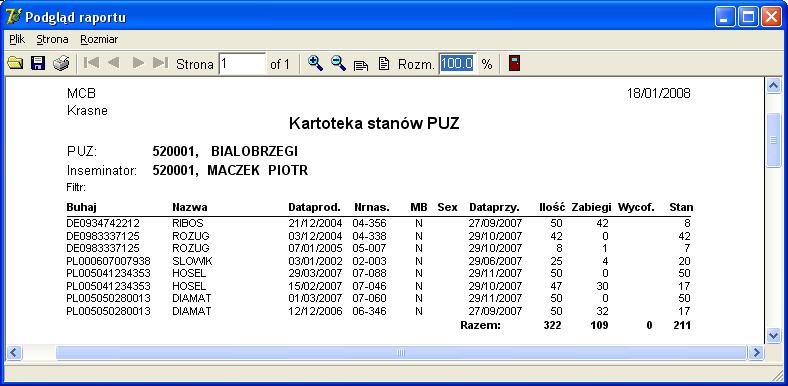Screen dimensions: 788x386
Task: Click the 'Zabiegi' column header
Action: click(592, 207)
